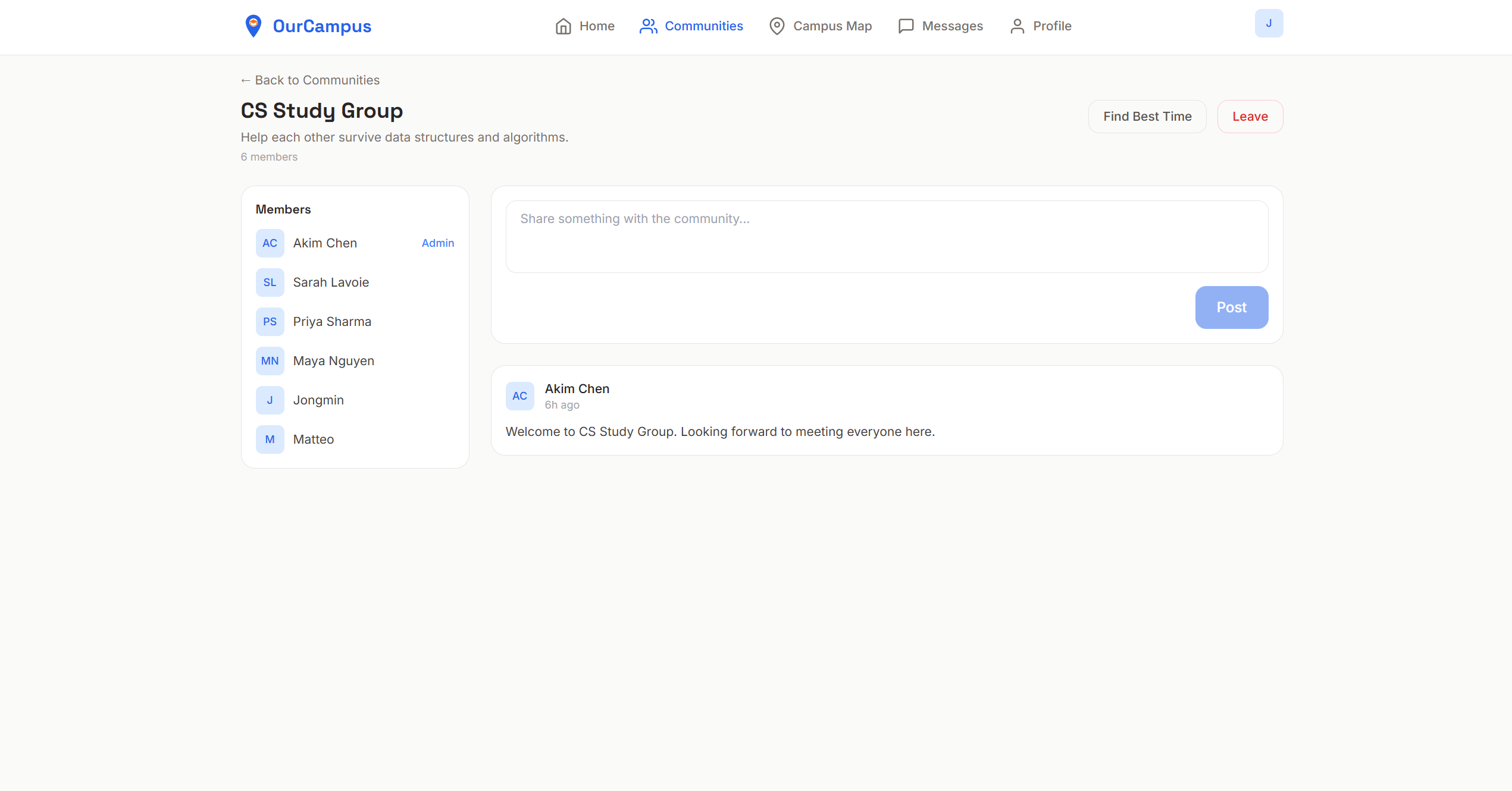This screenshot has width=1512, height=791.
Task: Open the J avatar in the top corner
Action: coord(1269,23)
